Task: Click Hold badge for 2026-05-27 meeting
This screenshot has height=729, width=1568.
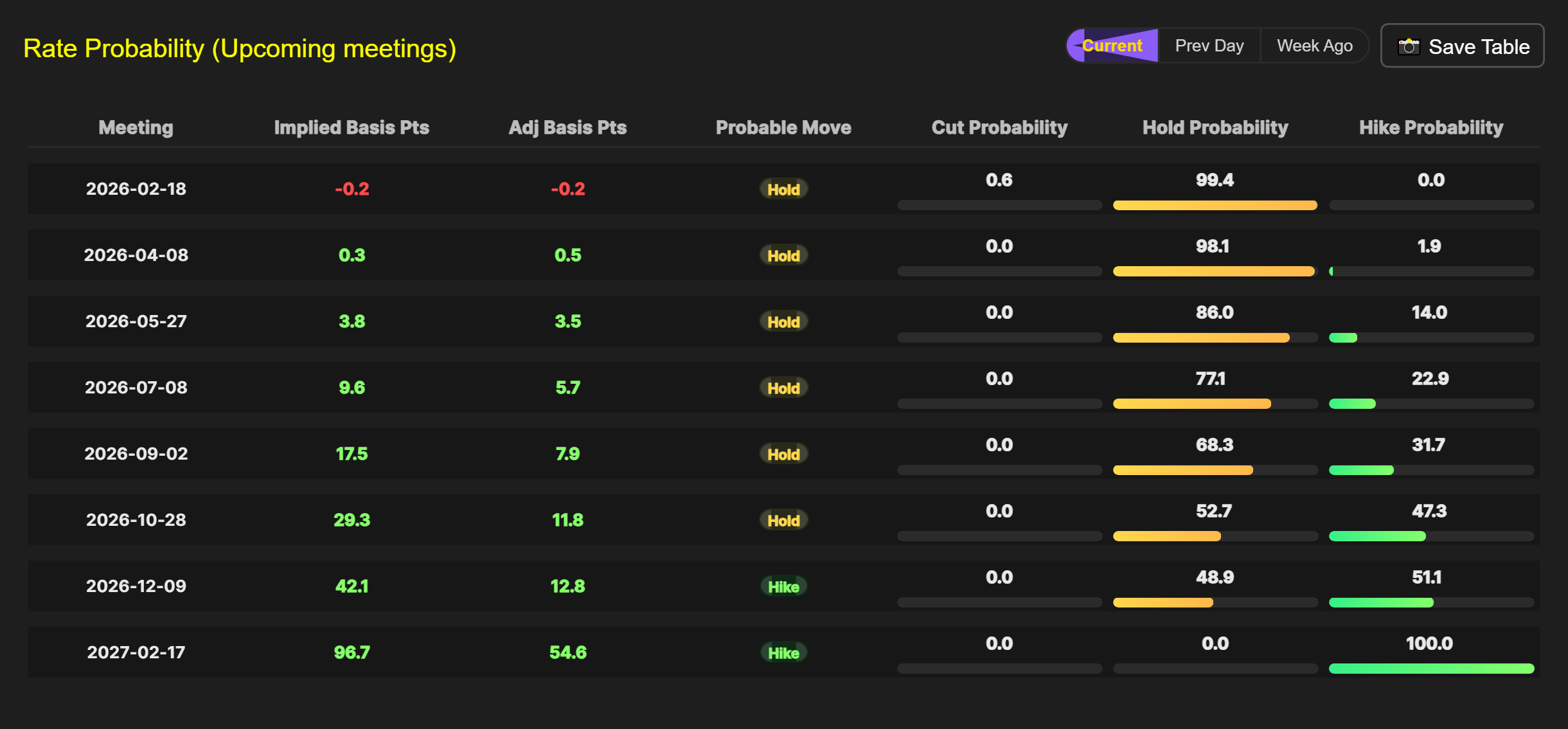Action: click(x=783, y=321)
